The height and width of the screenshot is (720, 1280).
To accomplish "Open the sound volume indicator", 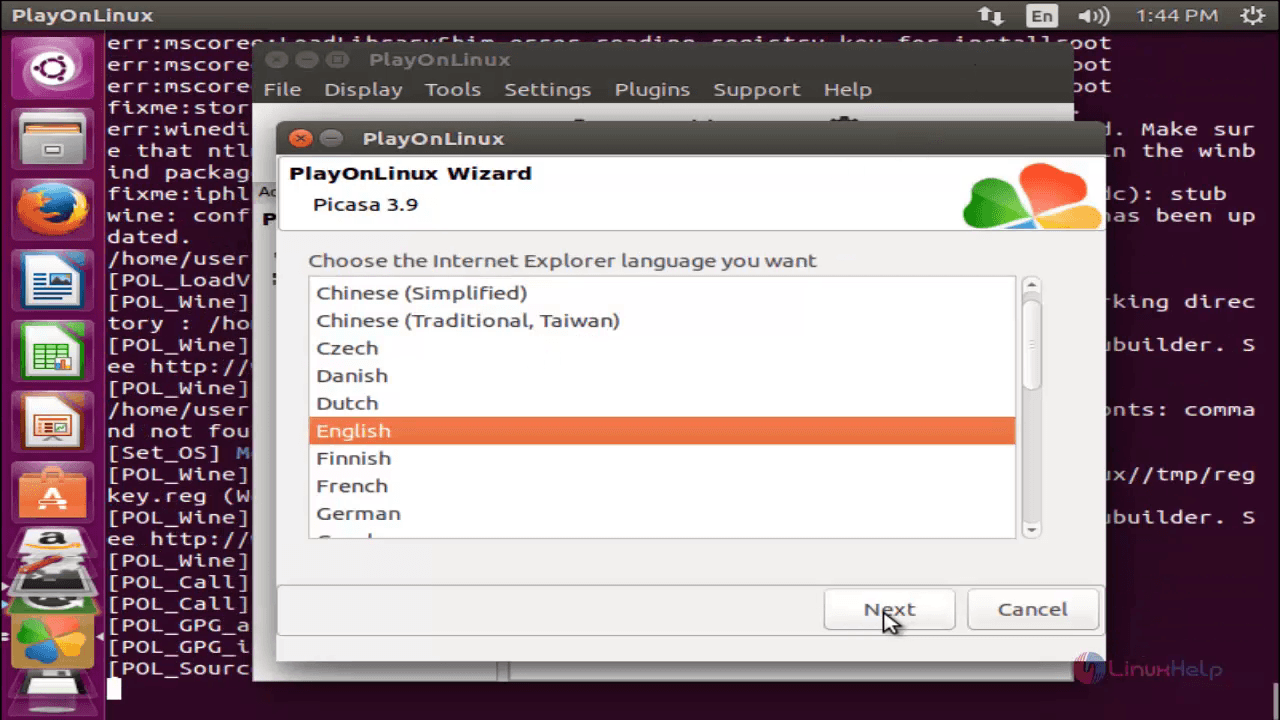I will 1094,15.
